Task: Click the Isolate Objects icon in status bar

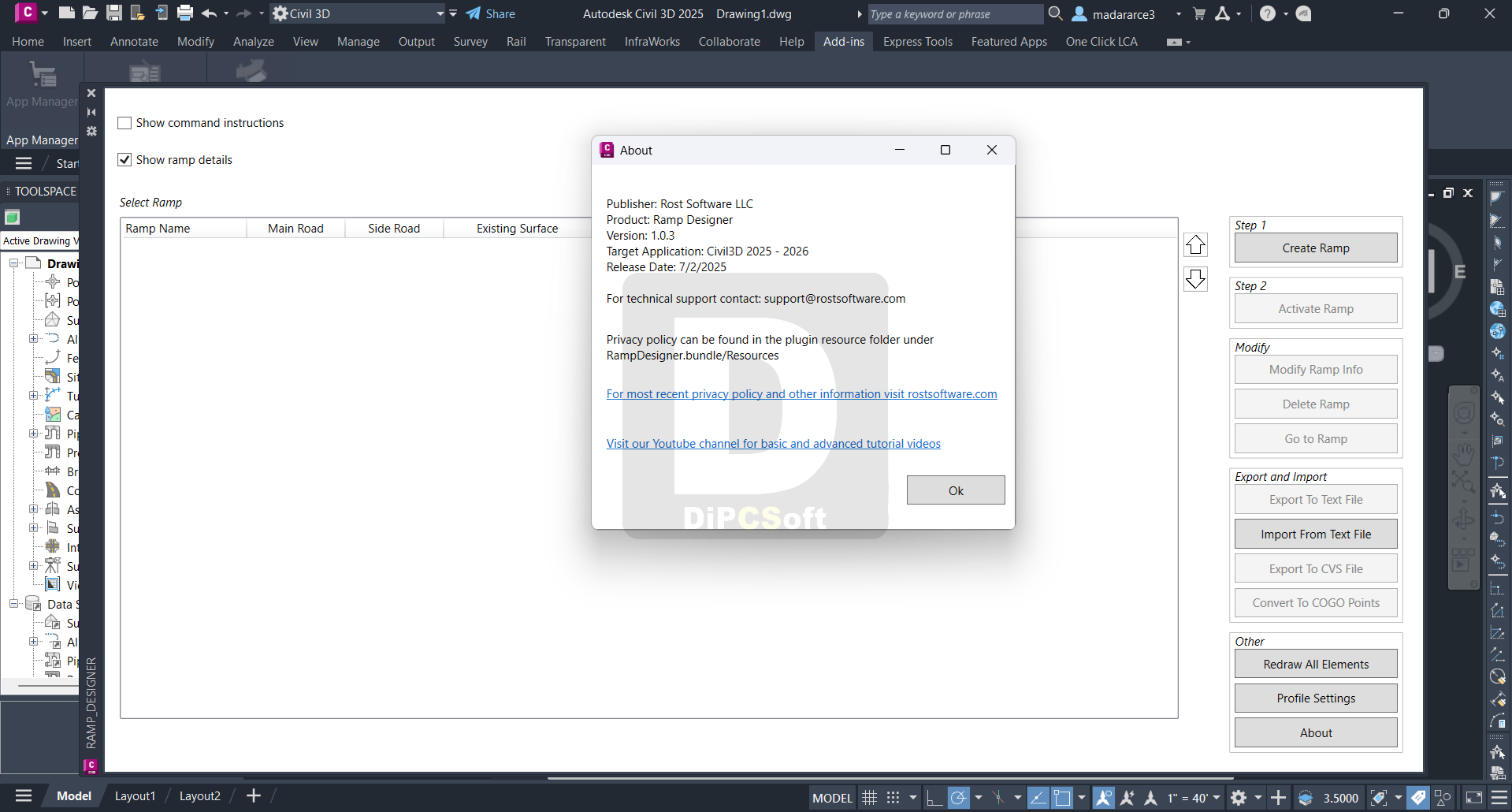Action: (x=1443, y=798)
